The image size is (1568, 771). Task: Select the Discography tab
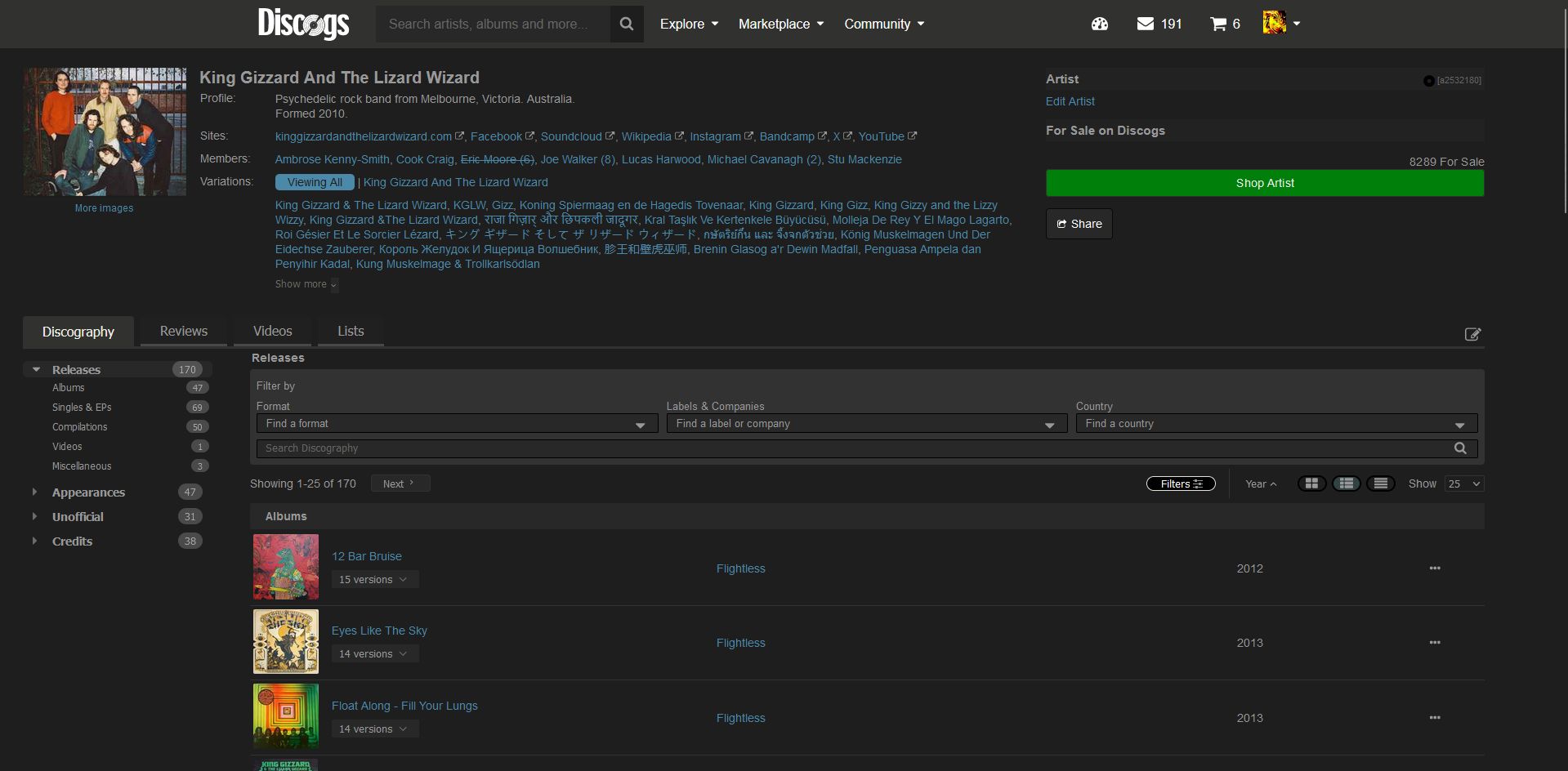pos(78,332)
